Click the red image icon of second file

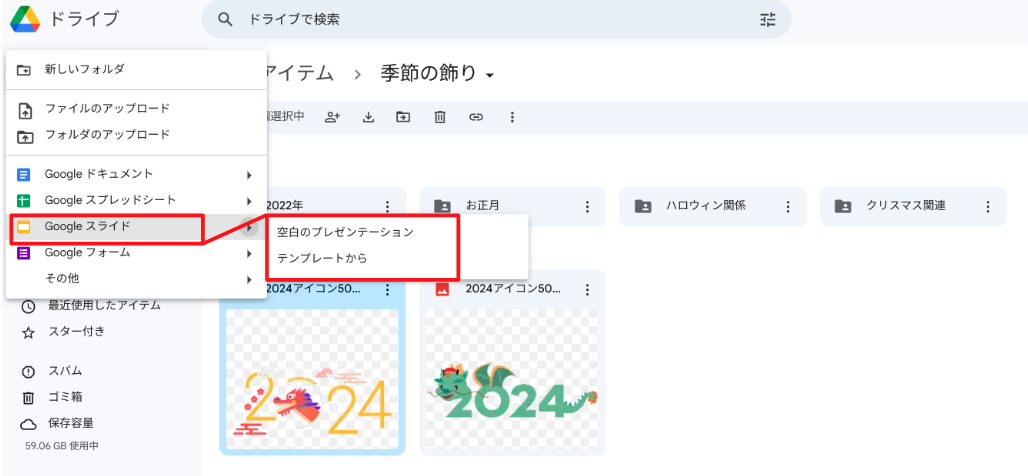[x=443, y=289]
